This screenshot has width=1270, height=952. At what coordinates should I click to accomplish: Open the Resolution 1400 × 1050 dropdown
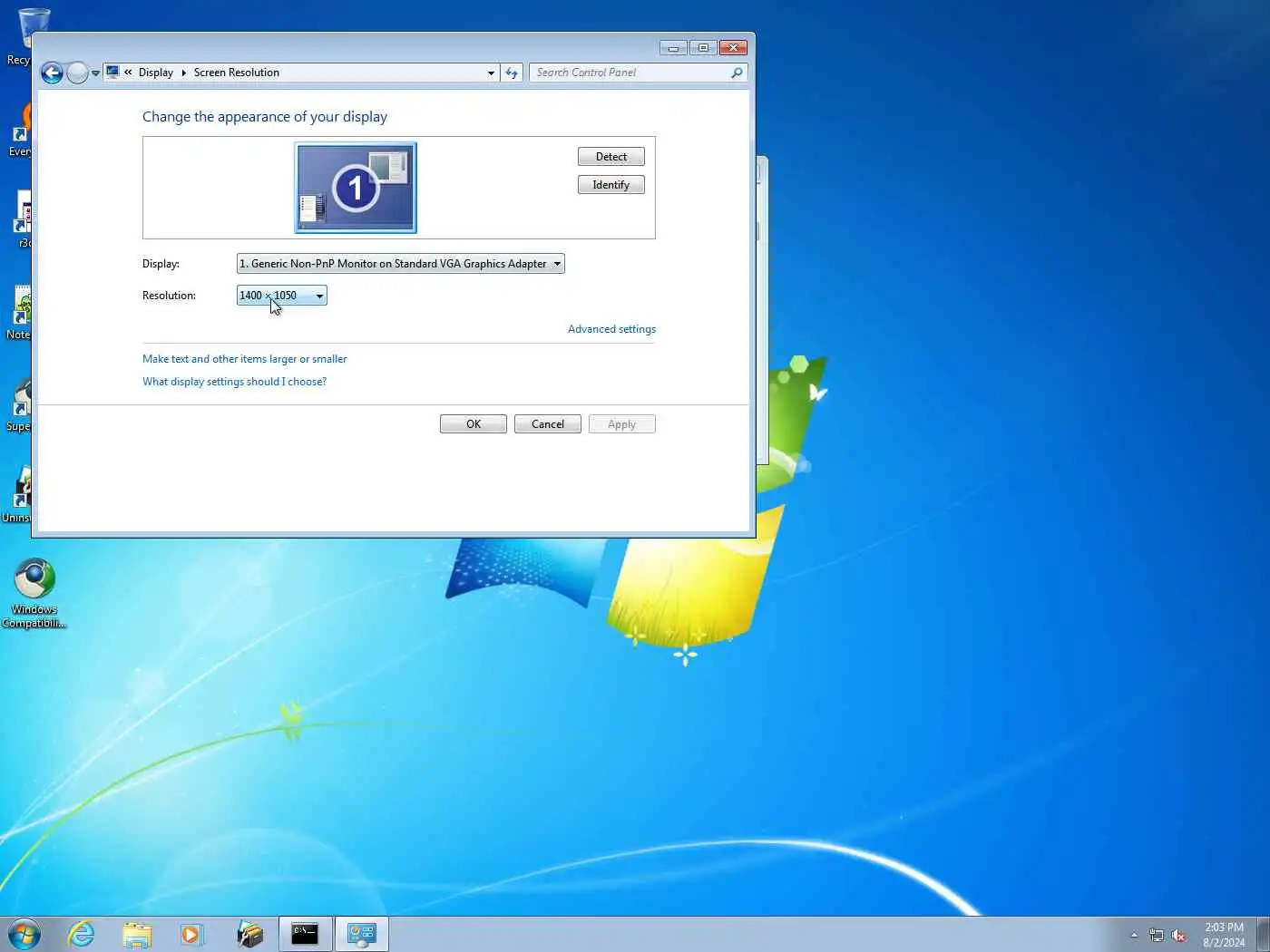tap(281, 296)
